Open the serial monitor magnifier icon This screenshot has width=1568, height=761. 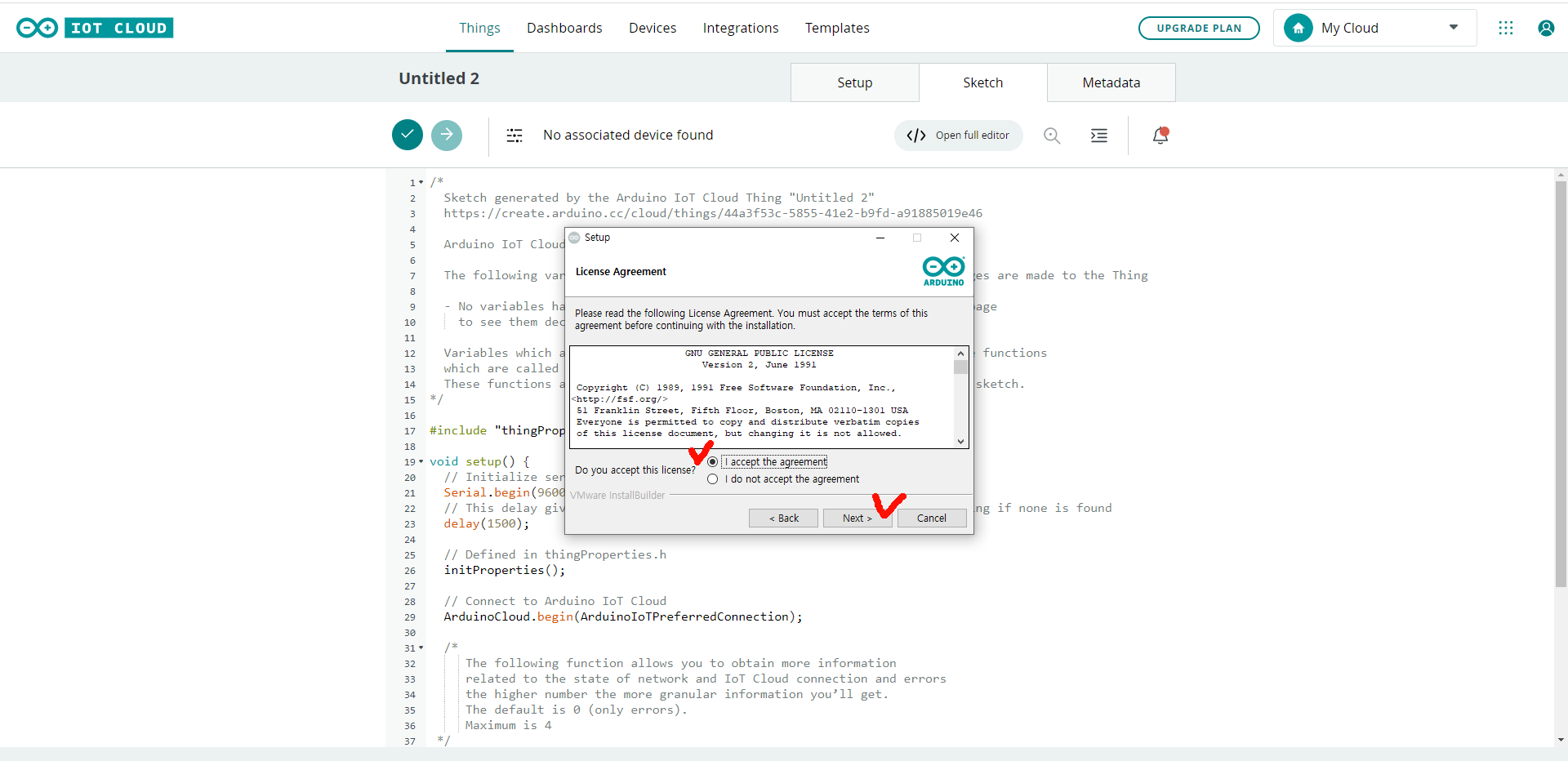point(1052,136)
